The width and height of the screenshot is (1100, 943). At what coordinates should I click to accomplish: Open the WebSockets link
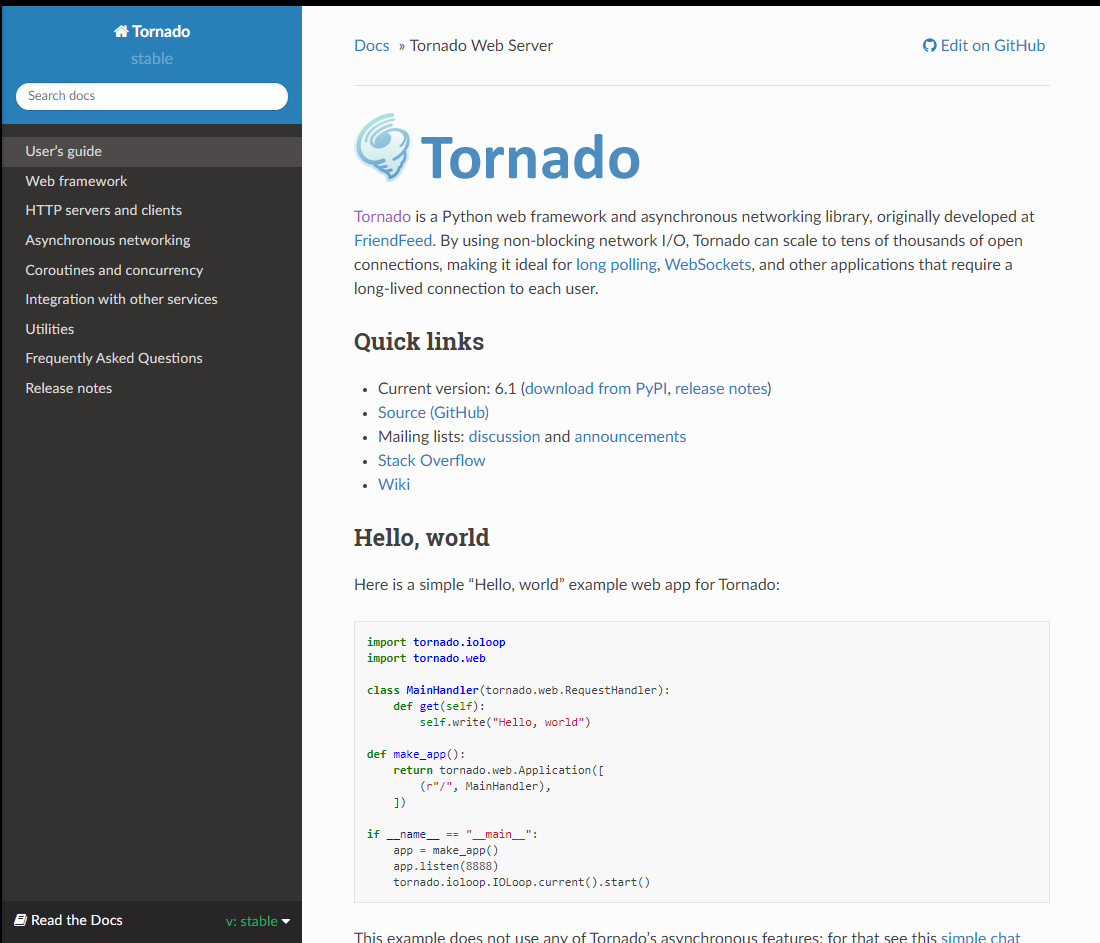(x=708, y=265)
